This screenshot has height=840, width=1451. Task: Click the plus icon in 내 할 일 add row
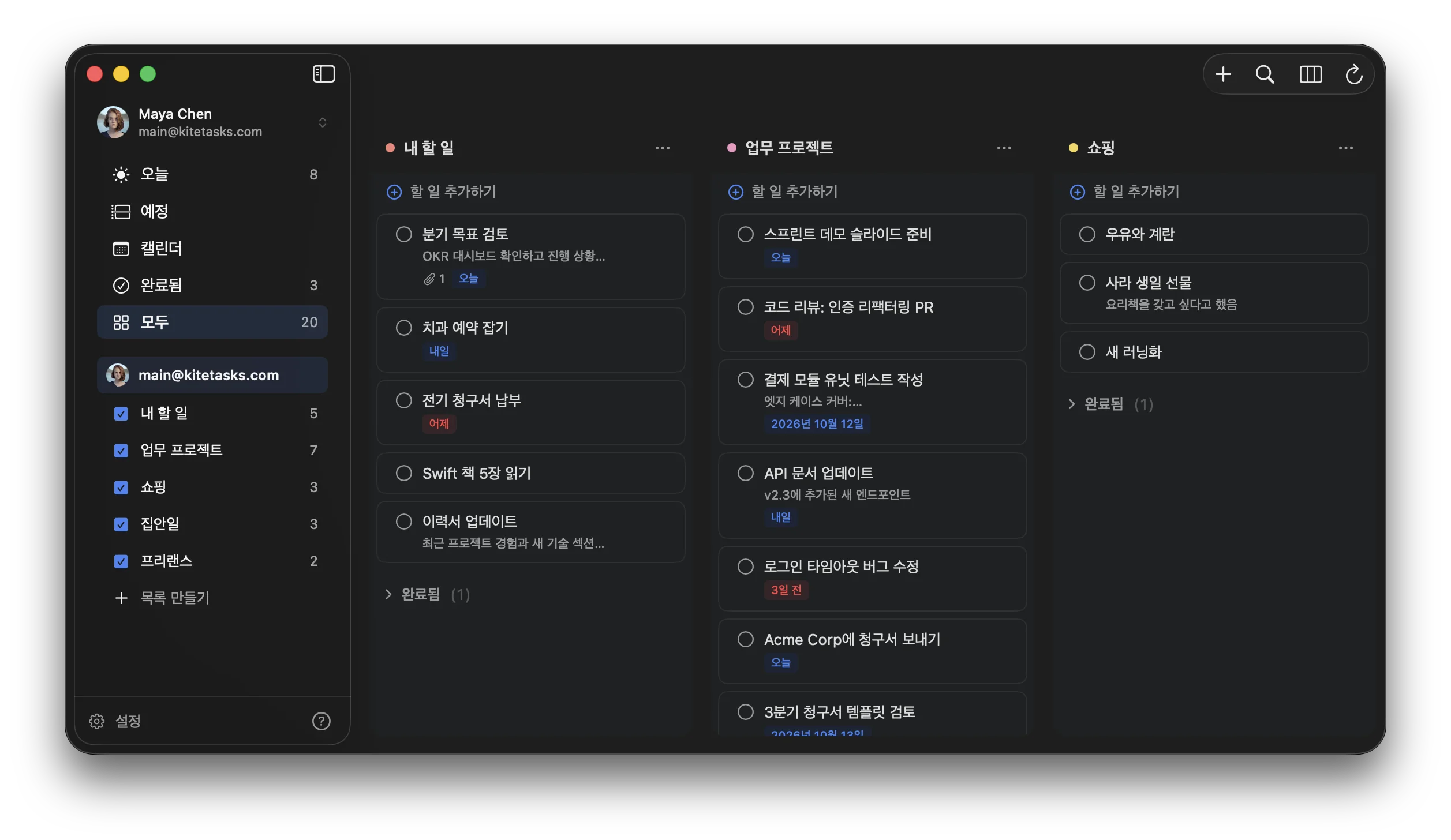click(x=394, y=192)
